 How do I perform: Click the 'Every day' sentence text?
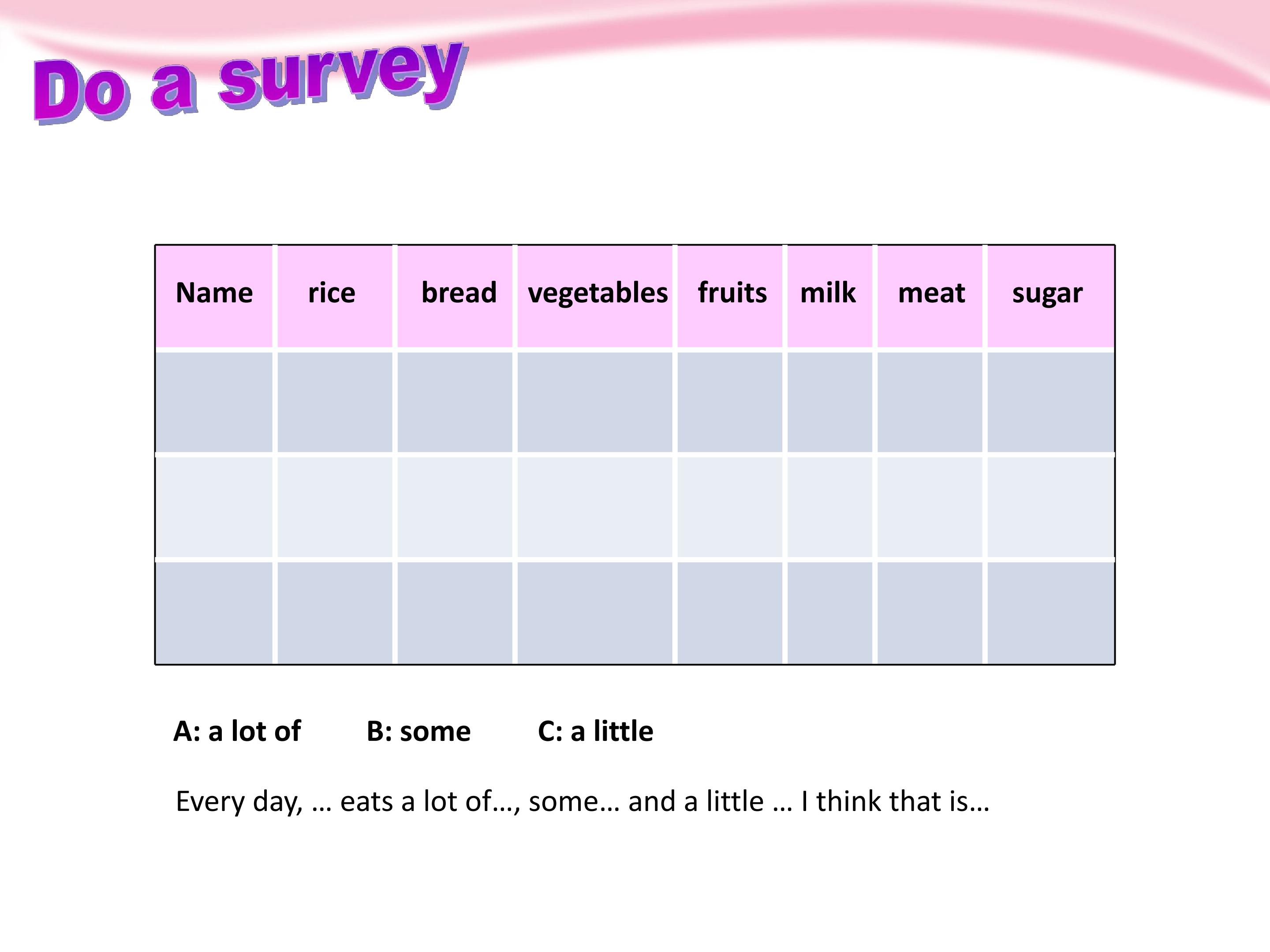[x=582, y=801]
